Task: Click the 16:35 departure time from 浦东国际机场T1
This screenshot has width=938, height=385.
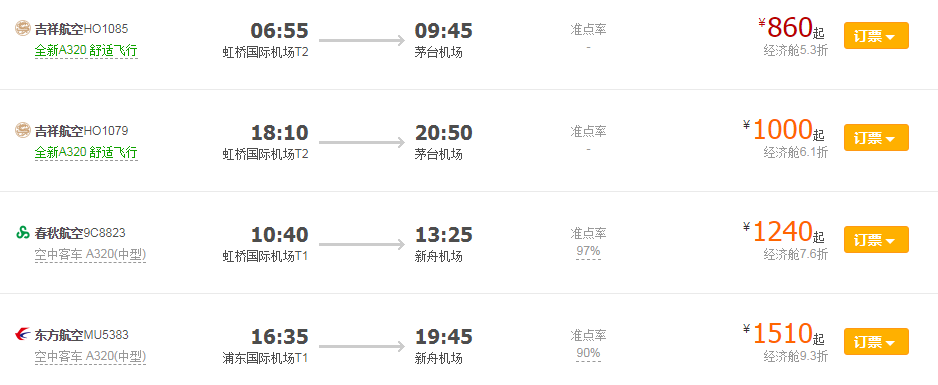Action: (x=279, y=337)
